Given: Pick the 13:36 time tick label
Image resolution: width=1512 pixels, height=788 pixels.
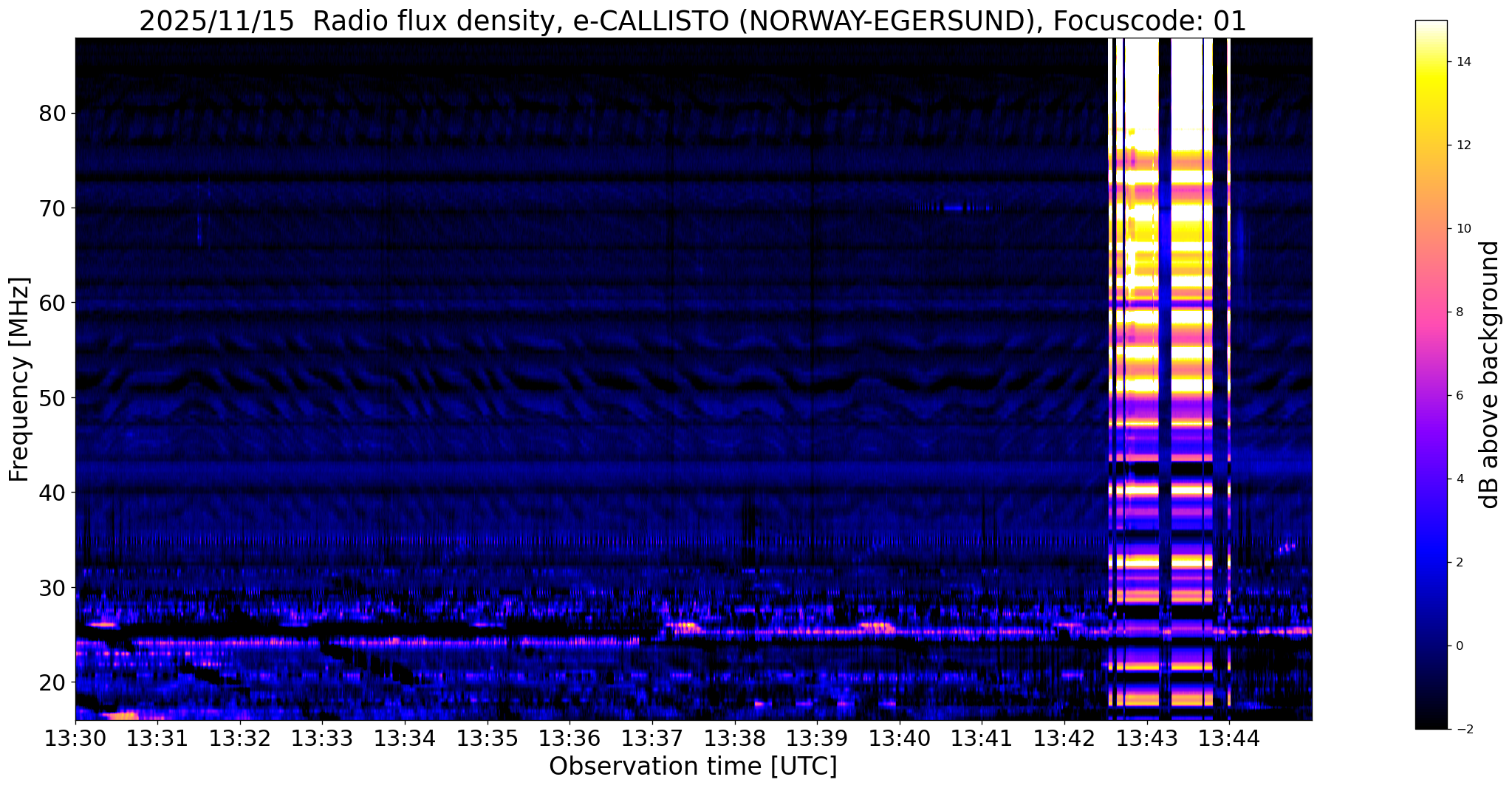Looking at the screenshot, I should point(569,738).
